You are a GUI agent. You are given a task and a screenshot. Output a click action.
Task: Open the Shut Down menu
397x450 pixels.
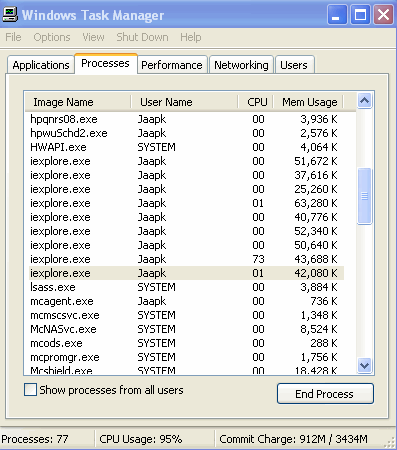click(x=142, y=37)
